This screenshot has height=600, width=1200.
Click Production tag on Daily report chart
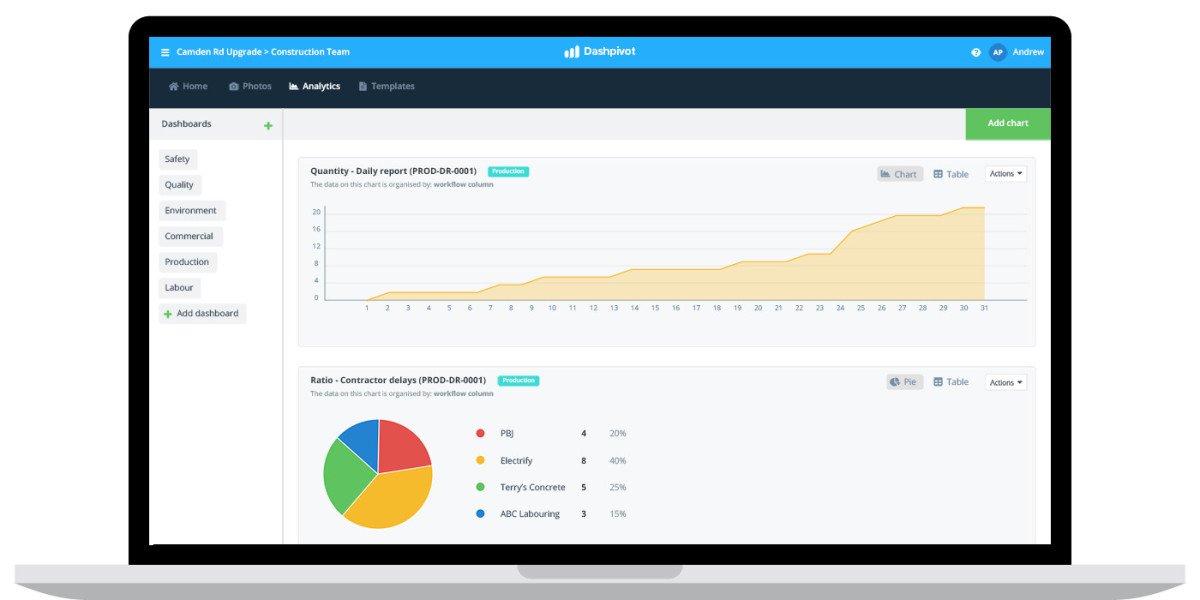[x=508, y=172]
